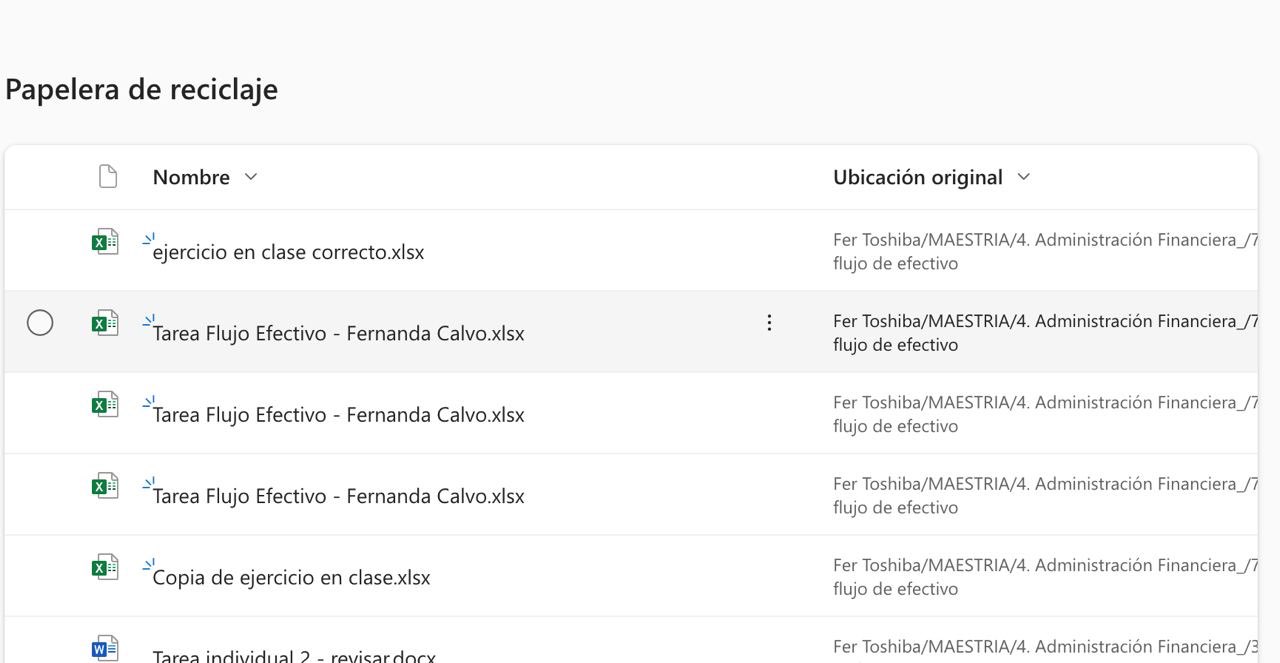
Task: Expand the Nombre column sort chevron
Action: click(251, 177)
